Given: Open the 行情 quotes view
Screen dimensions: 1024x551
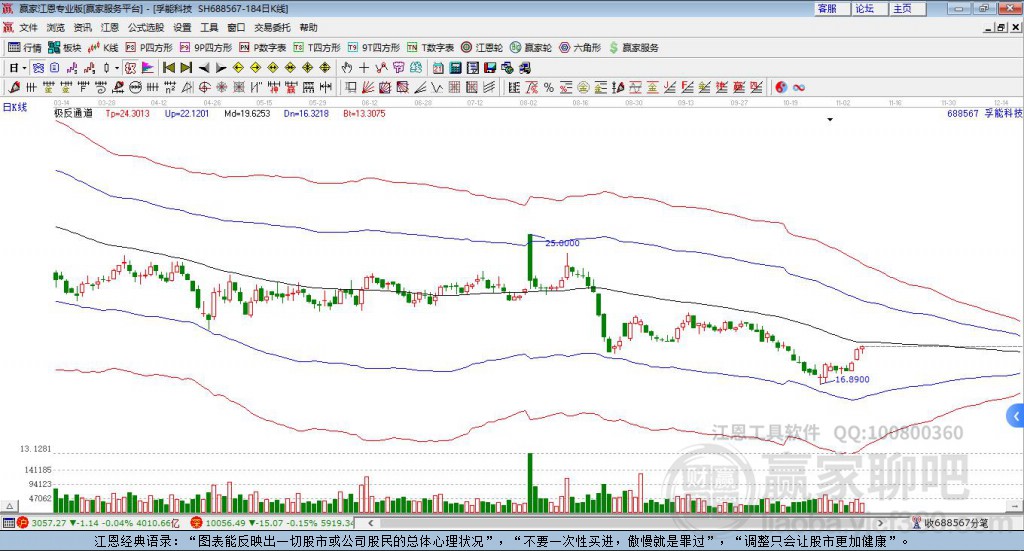Looking at the screenshot, I should point(24,48).
